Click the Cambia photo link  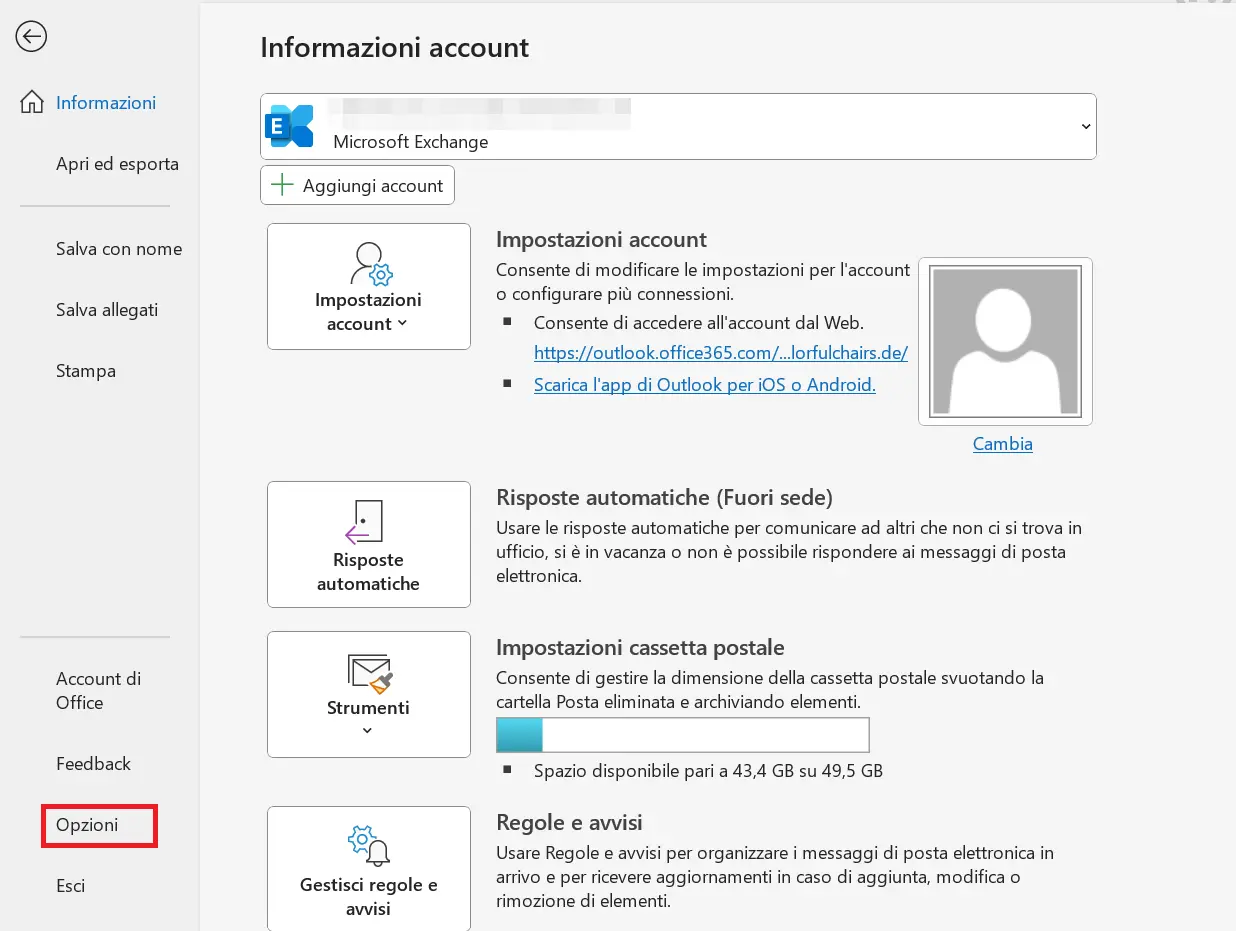(1003, 444)
